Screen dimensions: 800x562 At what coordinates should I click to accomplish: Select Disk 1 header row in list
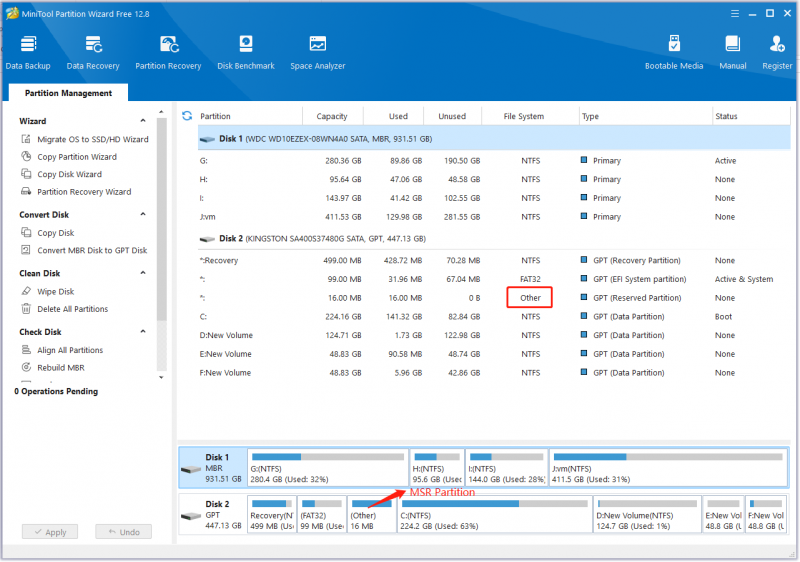494,139
